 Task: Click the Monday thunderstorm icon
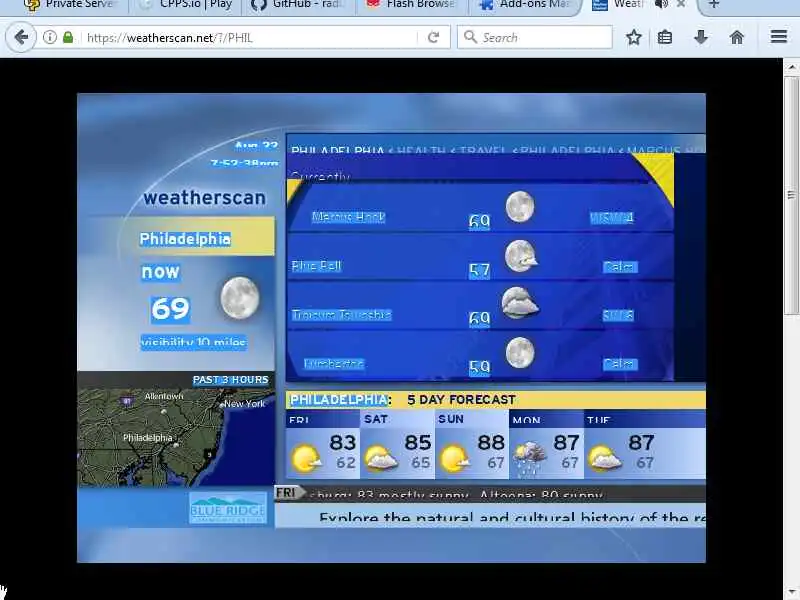click(529, 459)
